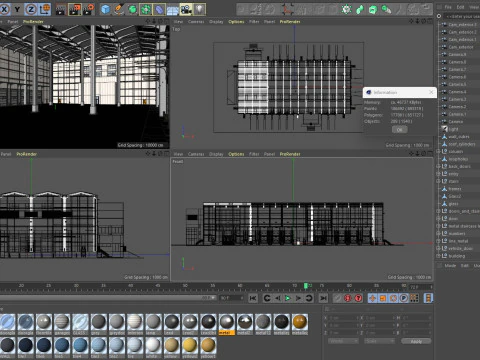The height and width of the screenshot is (360, 480).
Task: Click the search icon in Object Manager
Action: point(439,16)
